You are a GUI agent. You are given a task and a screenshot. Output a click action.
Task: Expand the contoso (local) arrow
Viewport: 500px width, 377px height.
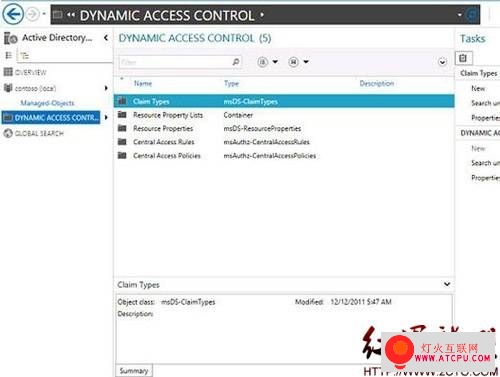point(106,88)
